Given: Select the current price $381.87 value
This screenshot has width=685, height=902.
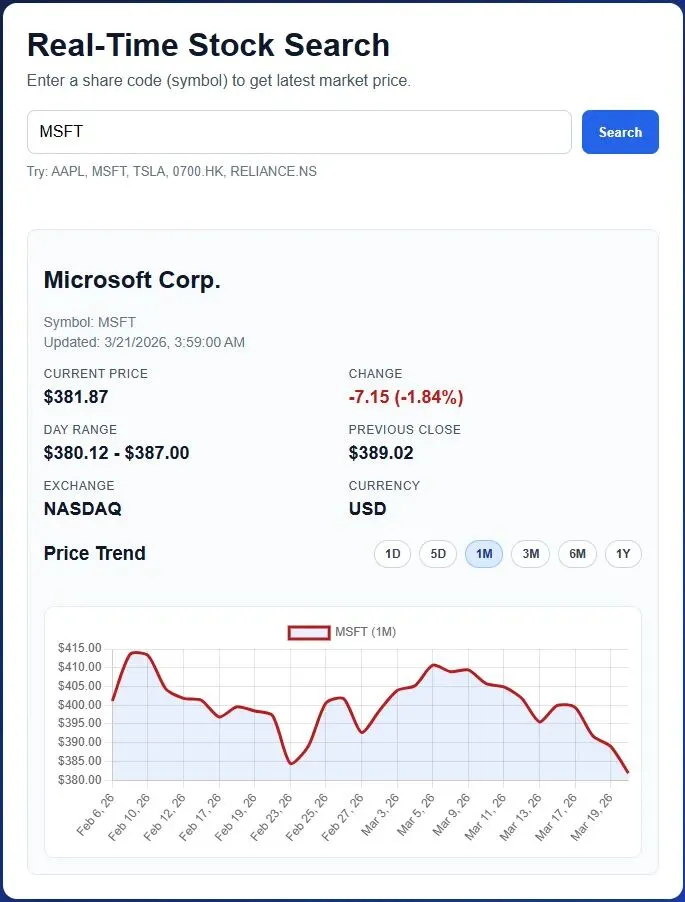Looking at the screenshot, I should [76, 397].
